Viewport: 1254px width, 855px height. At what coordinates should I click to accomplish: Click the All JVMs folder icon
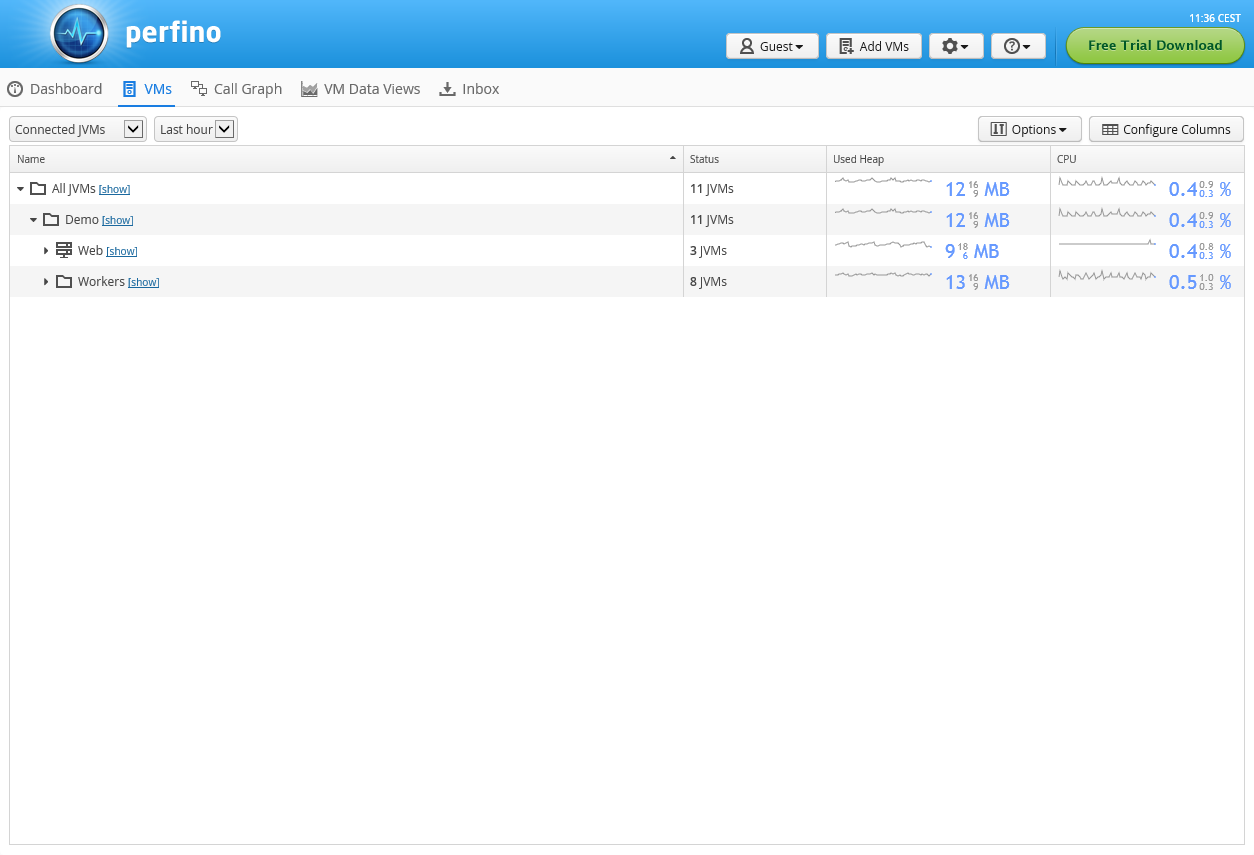(38, 188)
